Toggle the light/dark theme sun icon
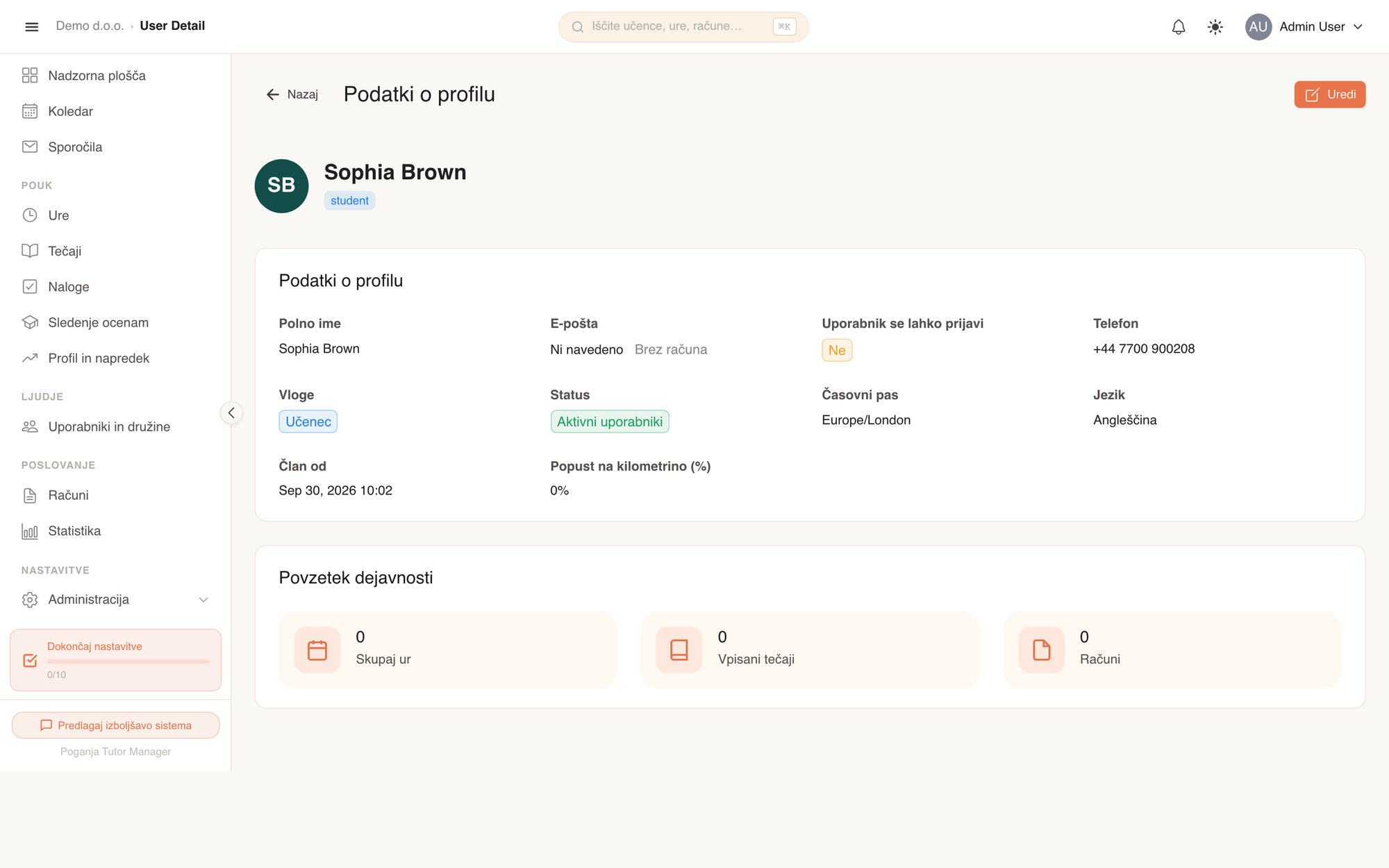 pyautogui.click(x=1215, y=26)
